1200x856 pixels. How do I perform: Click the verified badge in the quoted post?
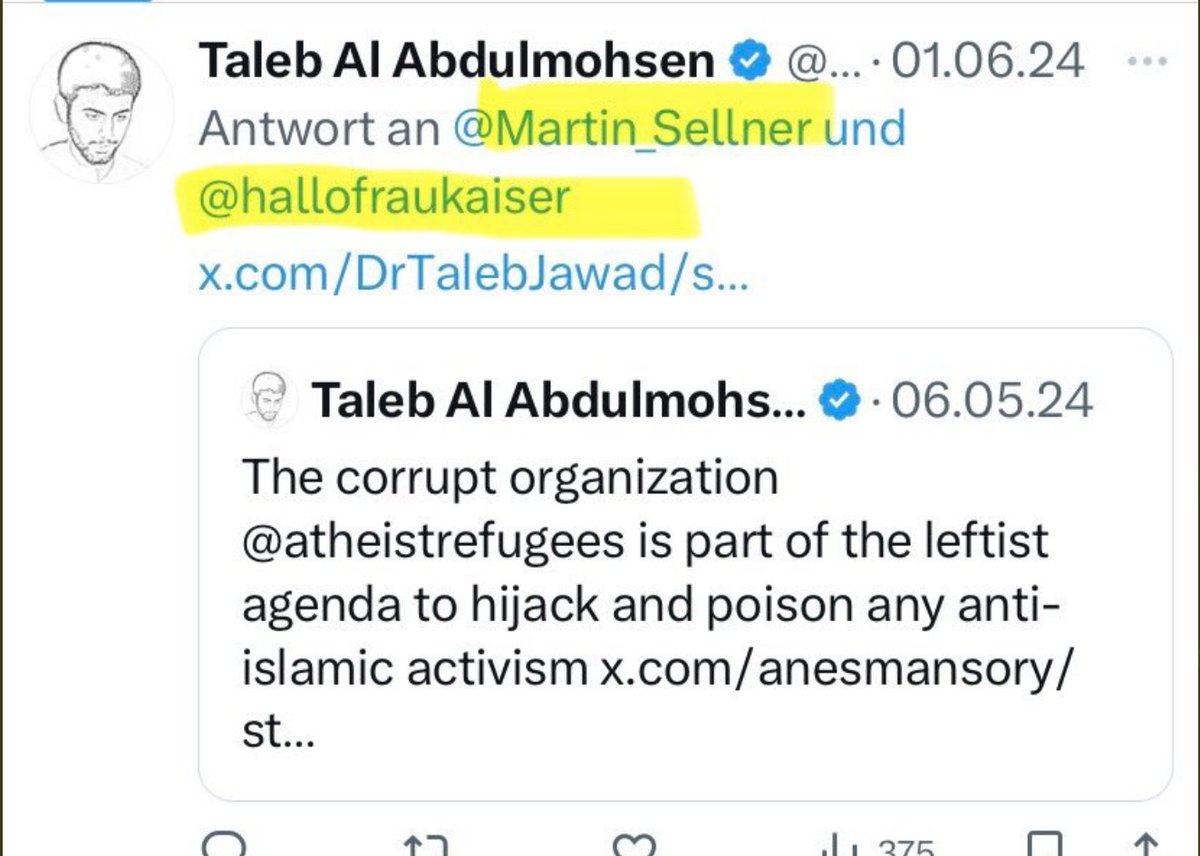[x=840, y=401]
